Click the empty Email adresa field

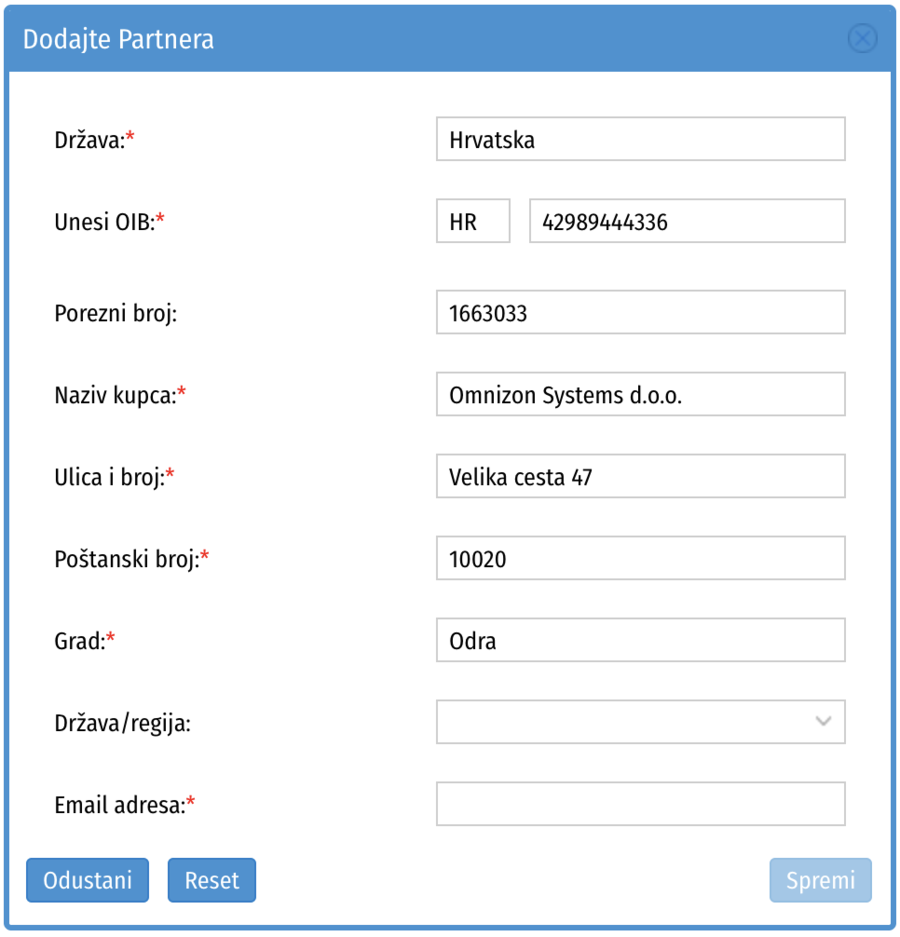tap(640, 804)
